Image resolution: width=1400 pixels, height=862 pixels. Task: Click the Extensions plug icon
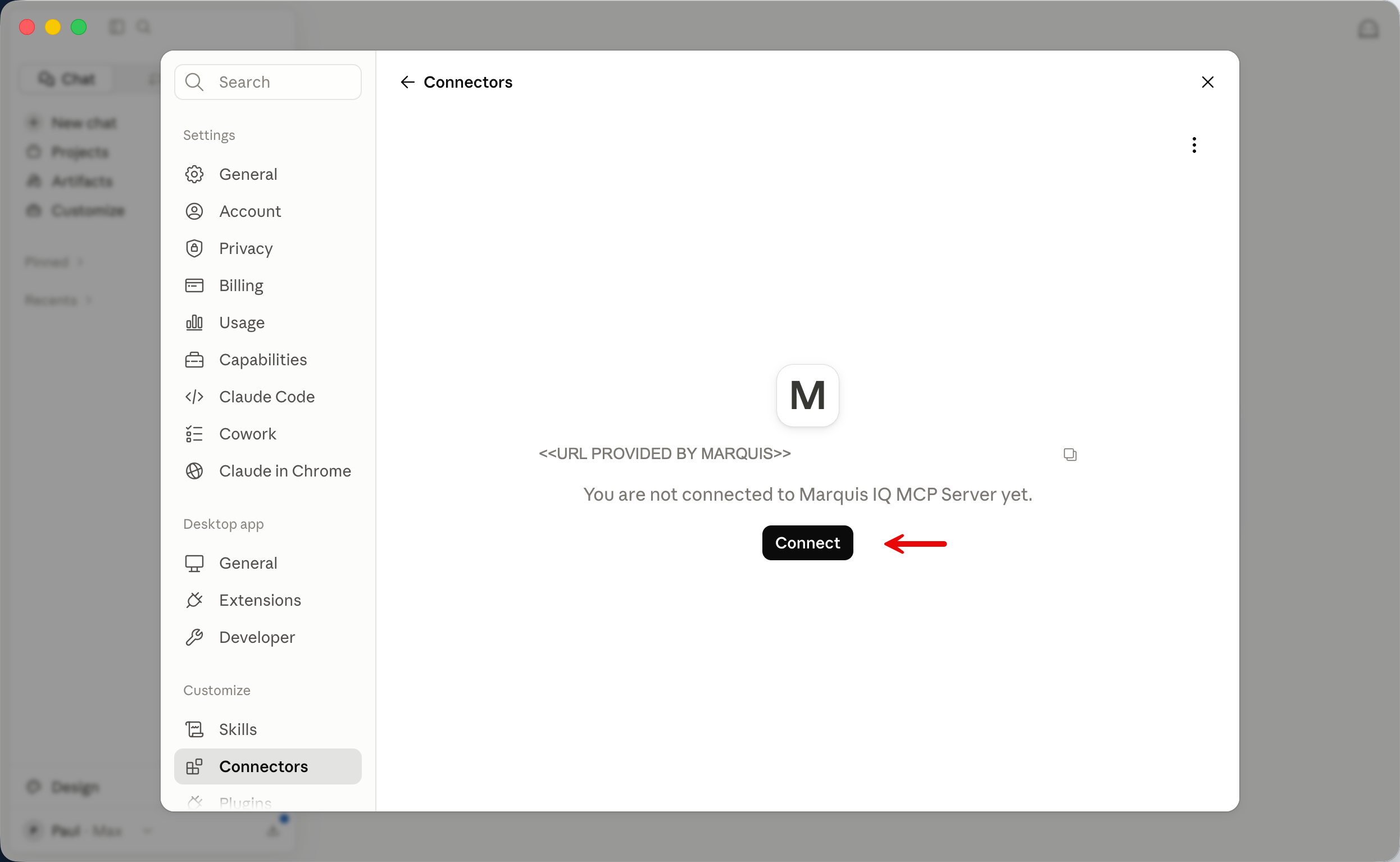[194, 600]
